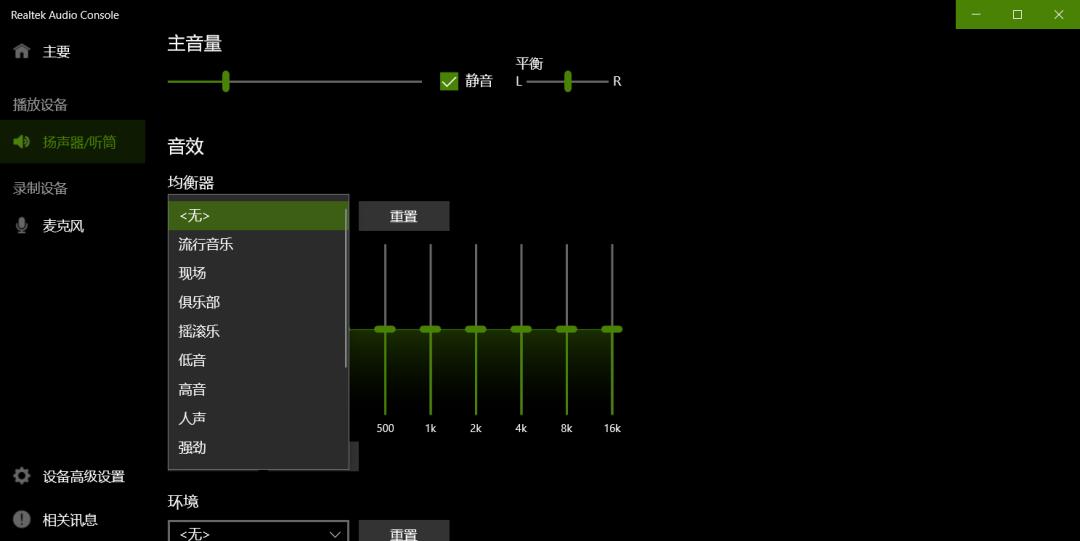Image resolution: width=1080 pixels, height=541 pixels.
Task: Choose 俱乐部 equalizer preset
Action: pyautogui.click(x=258, y=303)
